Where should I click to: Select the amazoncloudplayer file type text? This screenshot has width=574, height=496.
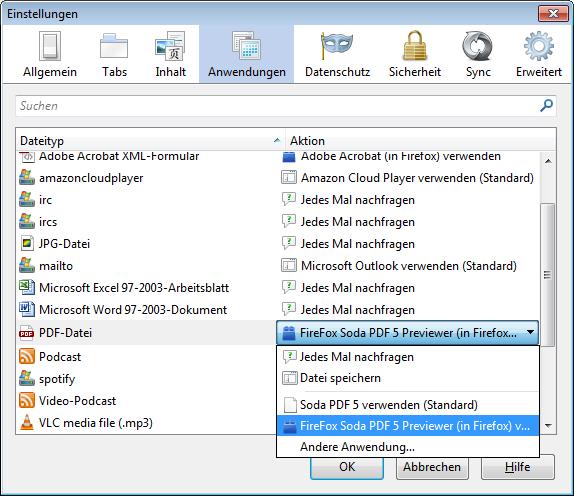tap(91, 178)
